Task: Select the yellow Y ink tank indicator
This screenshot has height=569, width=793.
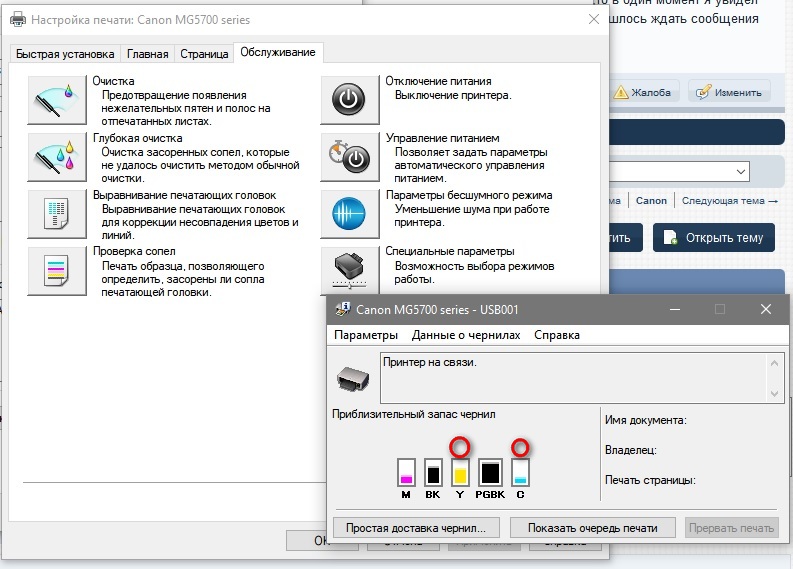Action: coord(460,472)
